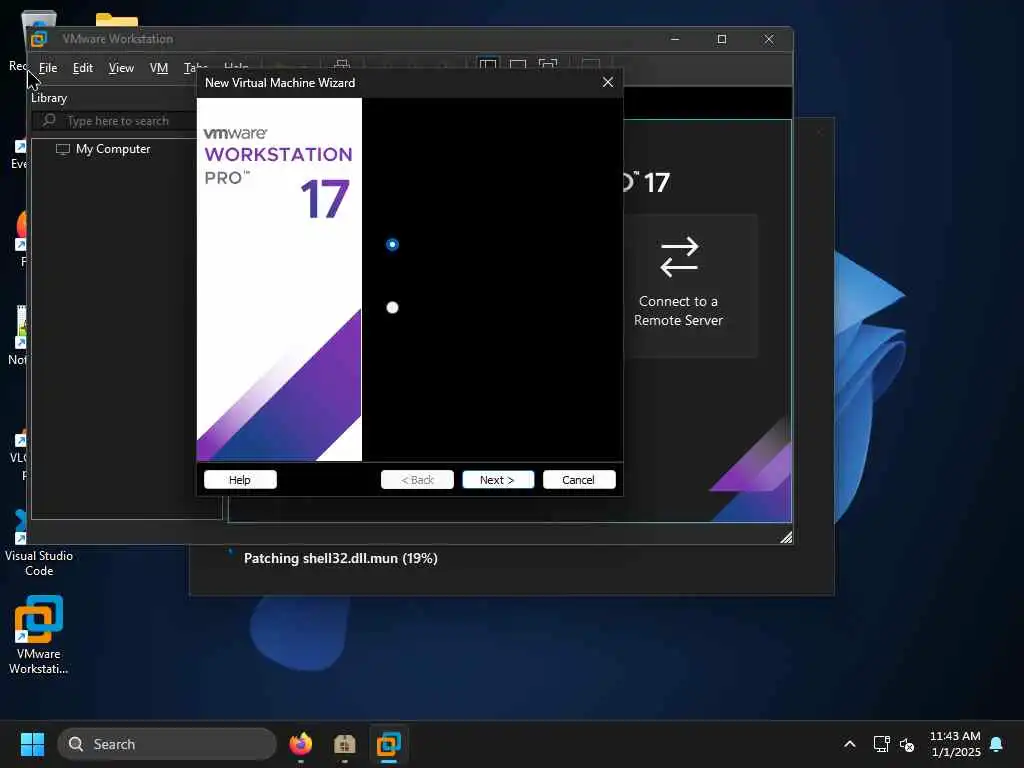Image resolution: width=1024 pixels, height=768 pixels.
Task: Click the VMware window resize grip corner
Action: pos(786,537)
